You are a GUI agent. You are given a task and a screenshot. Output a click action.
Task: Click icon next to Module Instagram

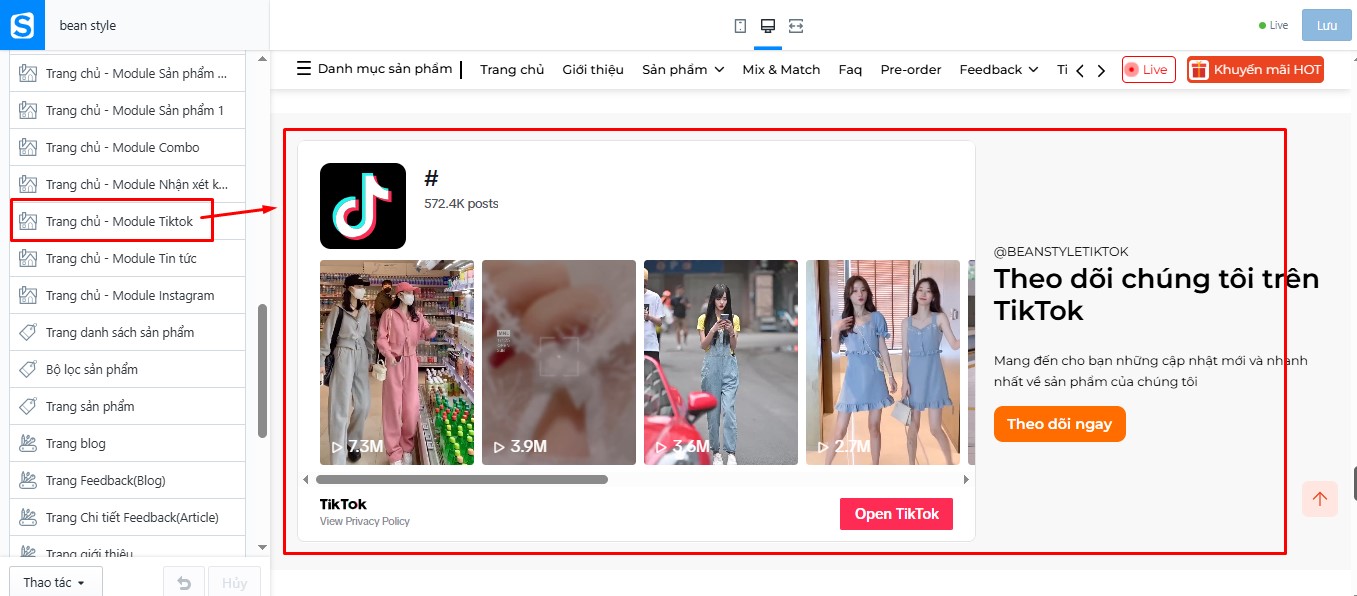(29, 295)
